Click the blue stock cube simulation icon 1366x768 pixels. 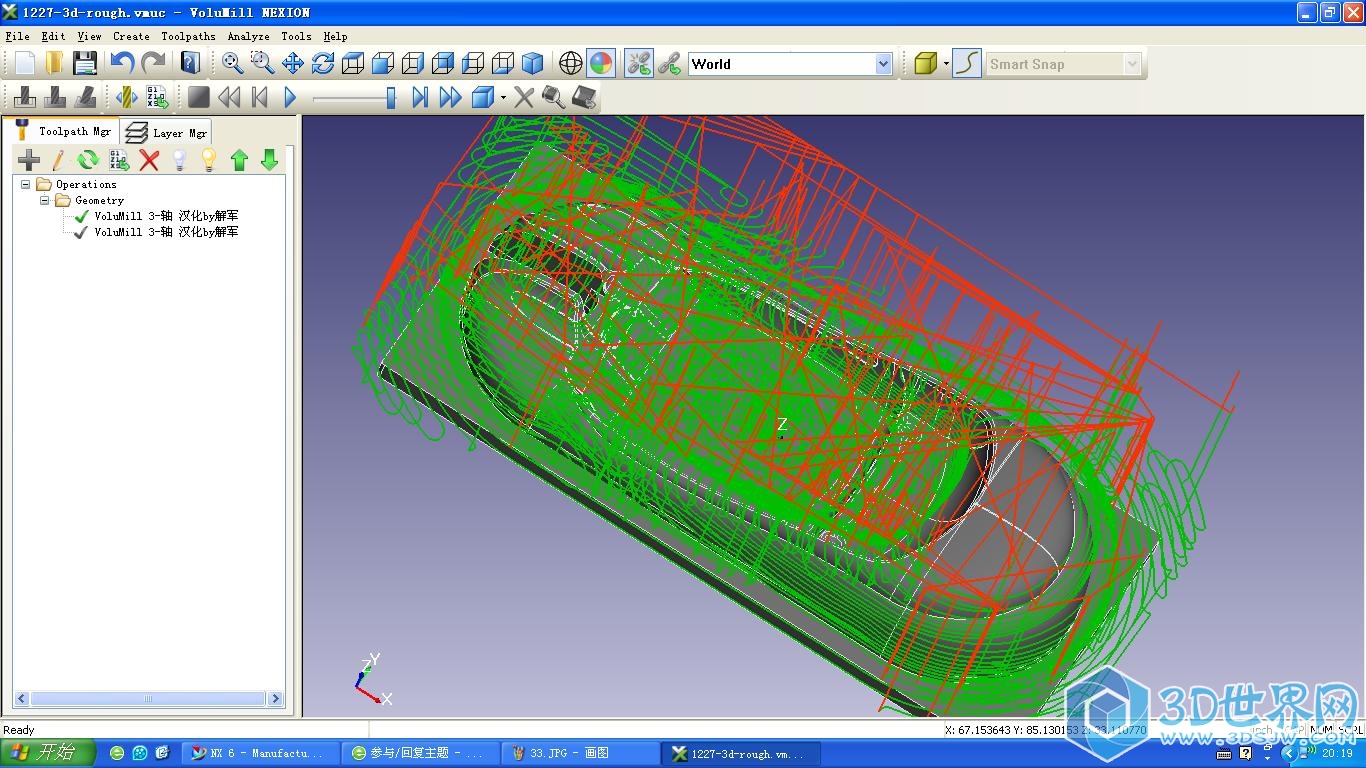[x=482, y=97]
